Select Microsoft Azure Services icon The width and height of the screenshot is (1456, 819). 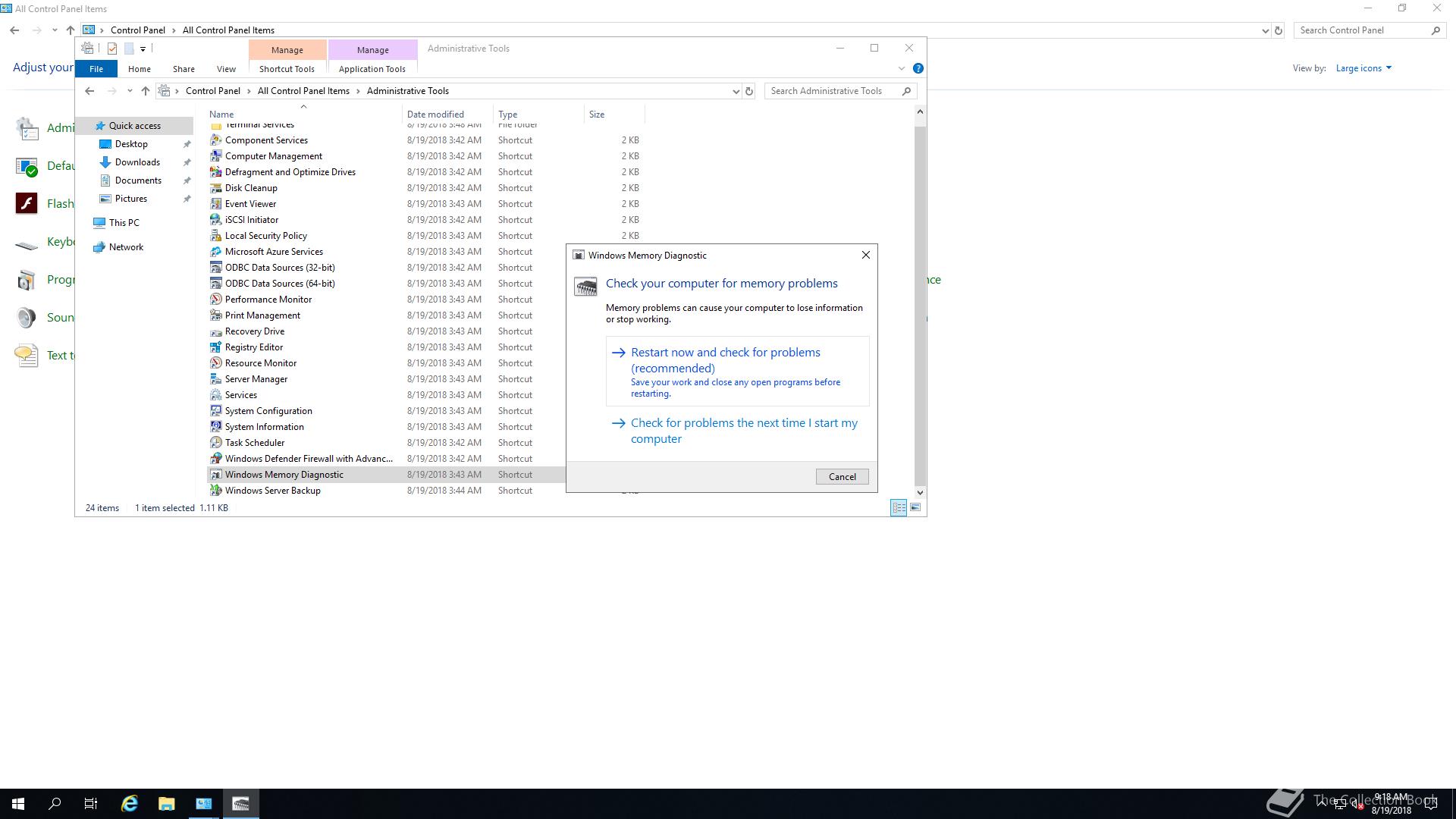click(x=216, y=252)
